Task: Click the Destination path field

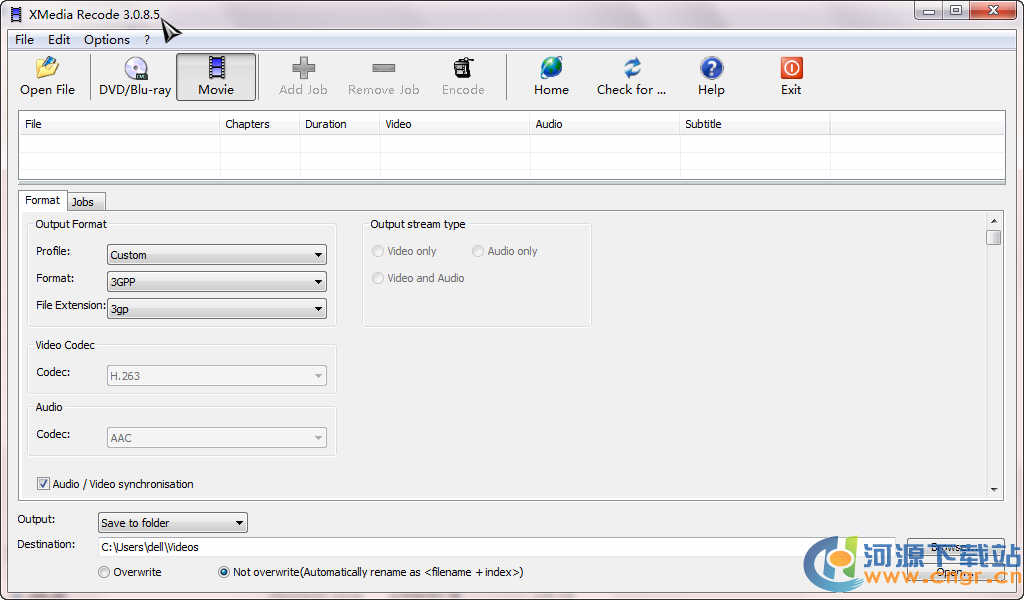Action: coord(450,547)
